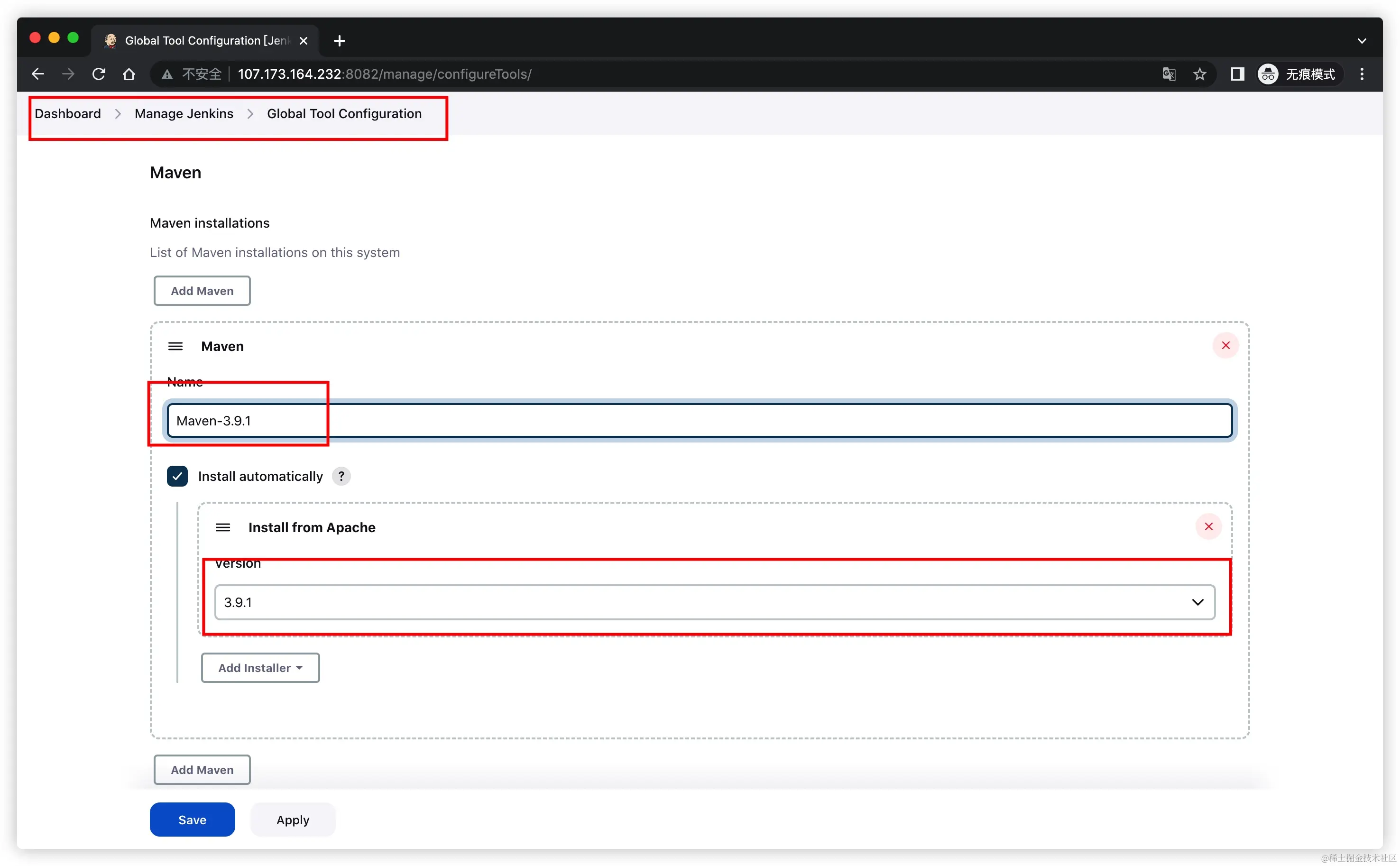Click the insecure connection warning icon
1400x866 pixels.
click(x=167, y=74)
